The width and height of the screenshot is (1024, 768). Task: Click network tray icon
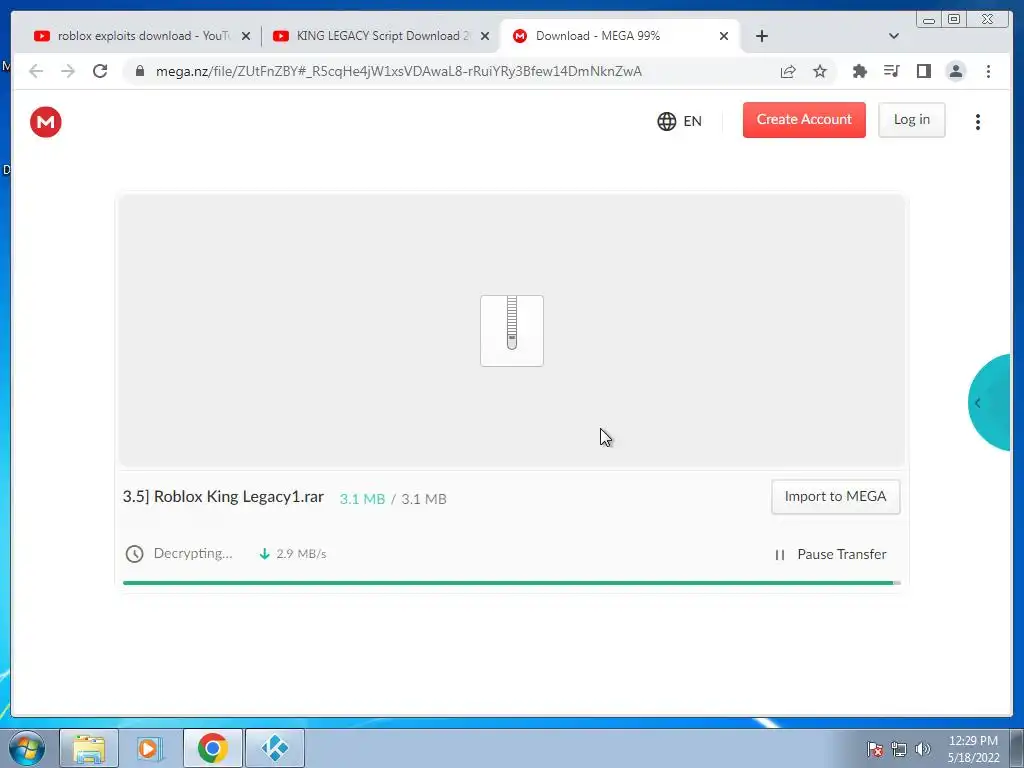coord(899,749)
